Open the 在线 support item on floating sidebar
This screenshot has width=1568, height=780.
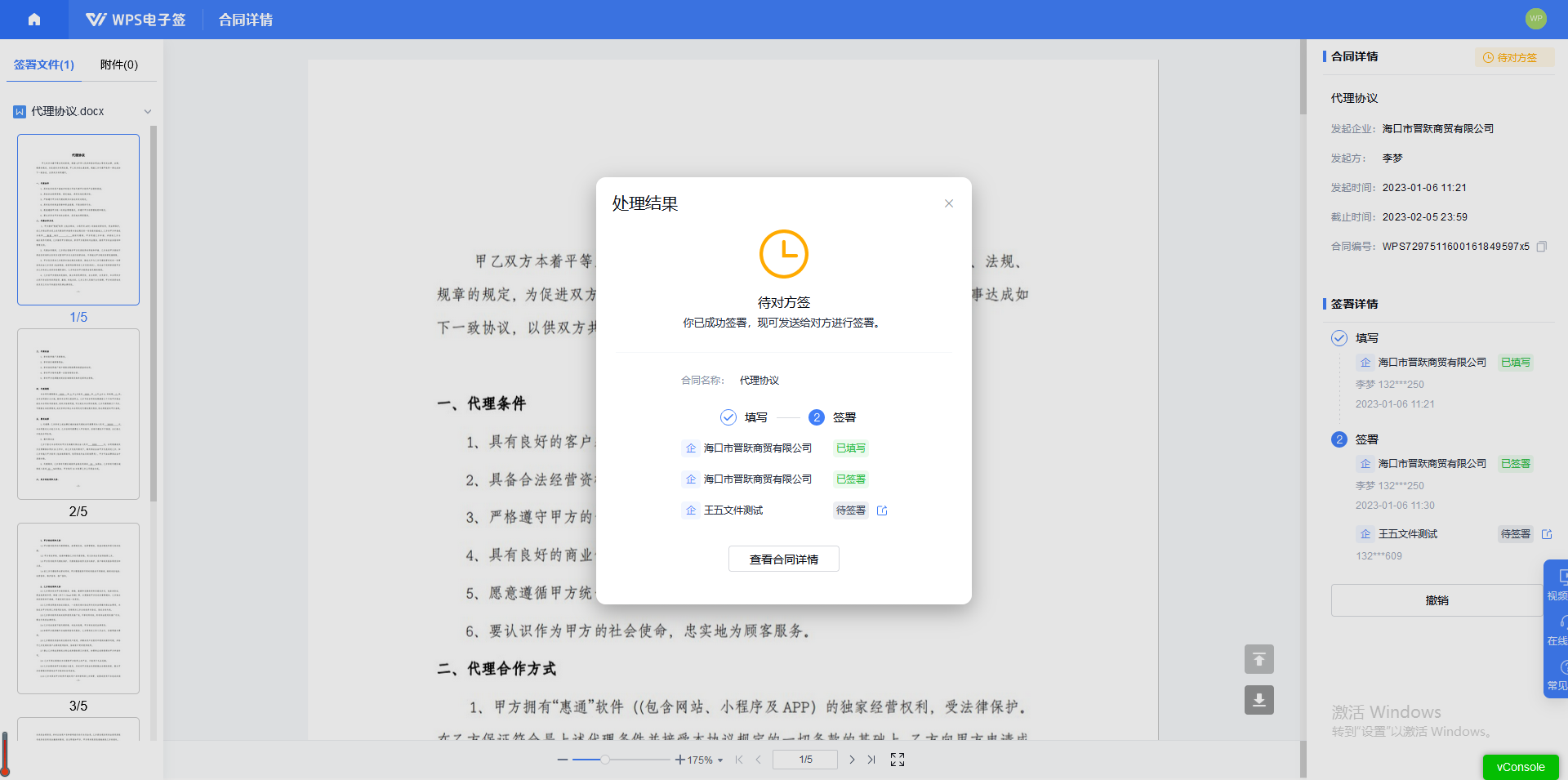(1557, 631)
